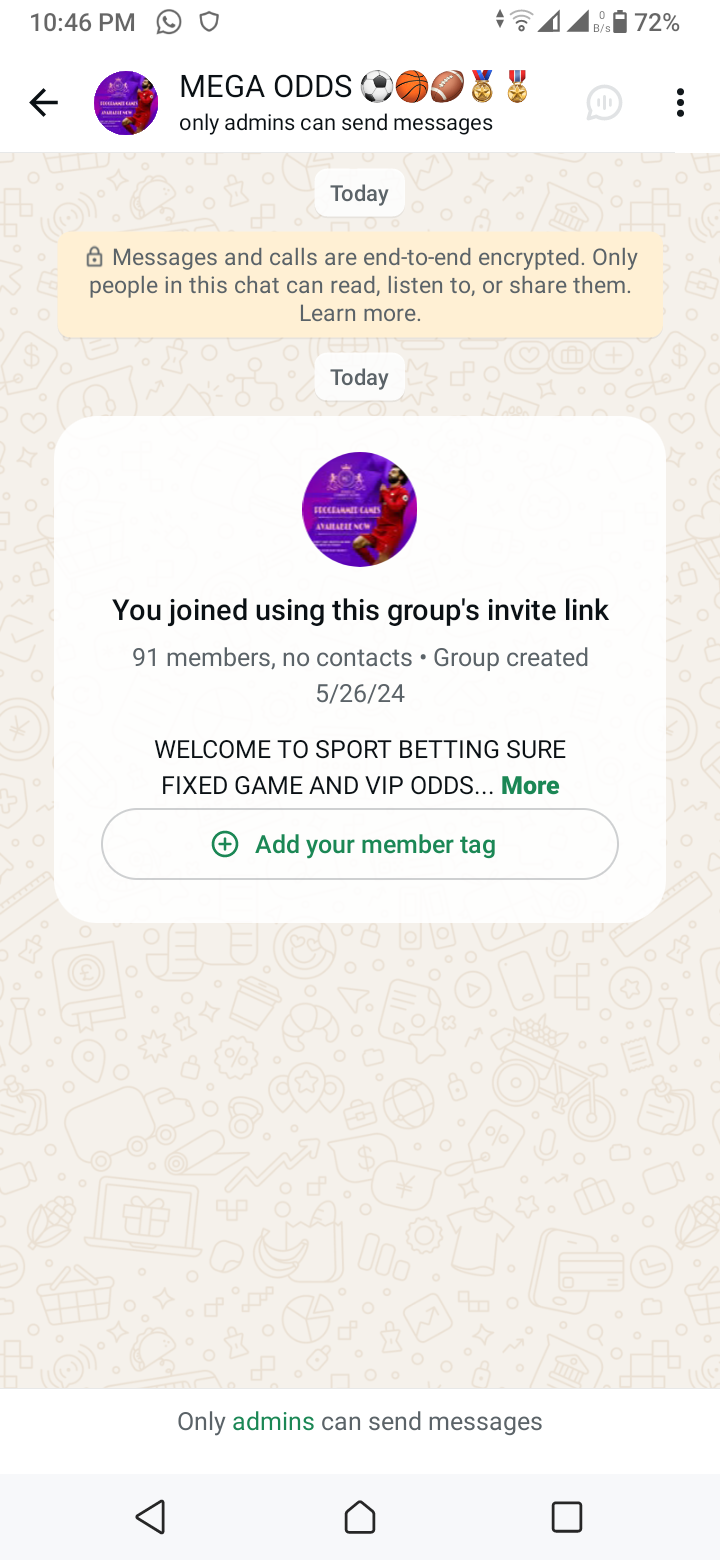This screenshot has width=720, height=1560.
Task: Open the 'Learn more.' encryption link
Action: click(x=360, y=314)
